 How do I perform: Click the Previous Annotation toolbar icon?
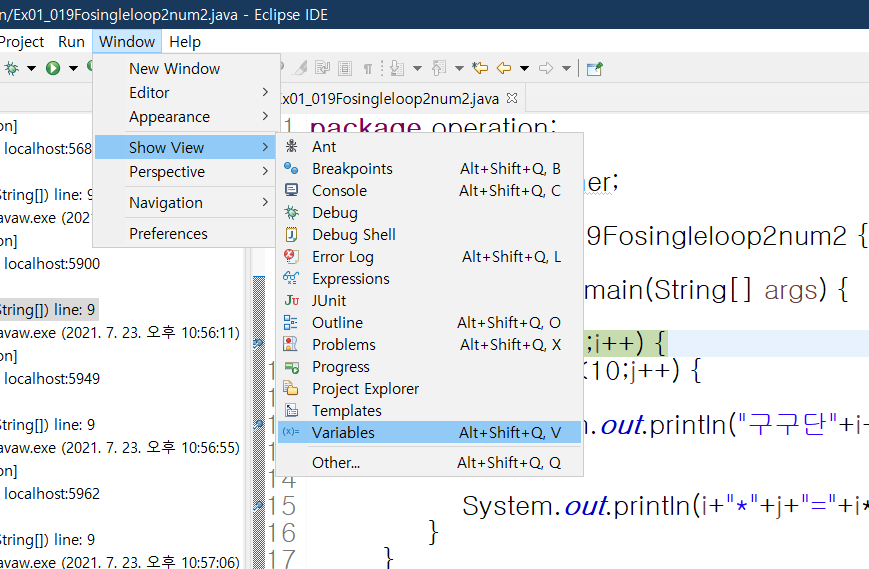tap(439, 69)
